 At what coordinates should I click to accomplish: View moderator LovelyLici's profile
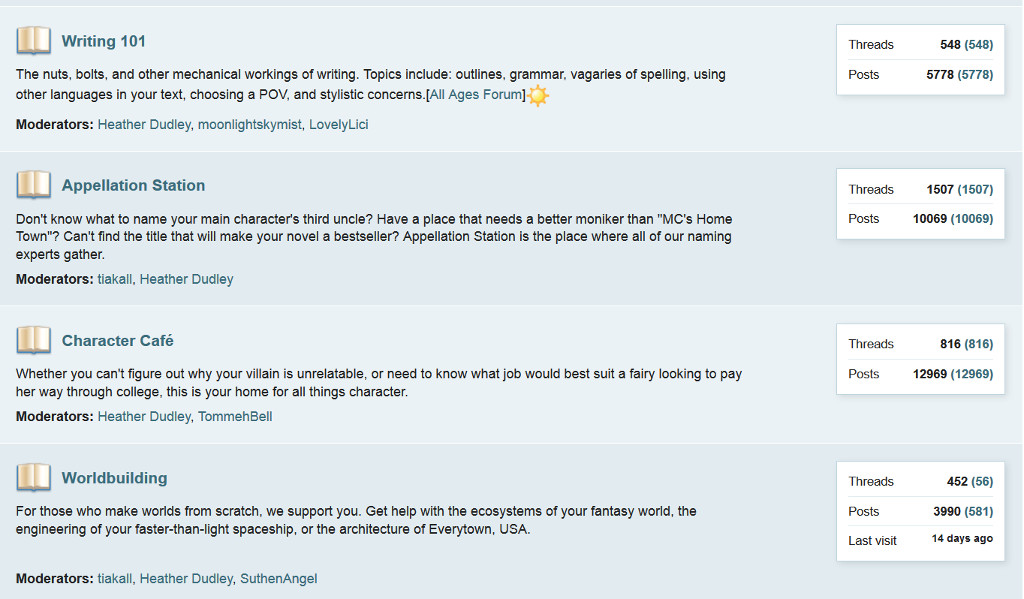coord(338,125)
